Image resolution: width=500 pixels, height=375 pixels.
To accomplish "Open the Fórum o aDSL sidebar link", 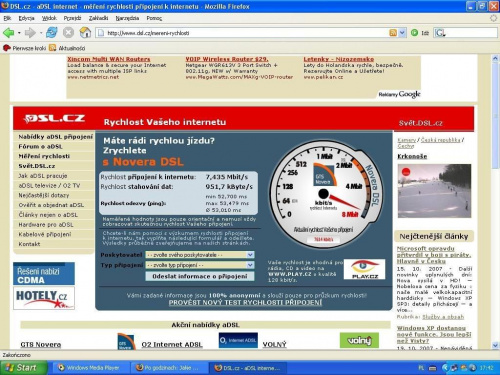I will tap(40, 146).
